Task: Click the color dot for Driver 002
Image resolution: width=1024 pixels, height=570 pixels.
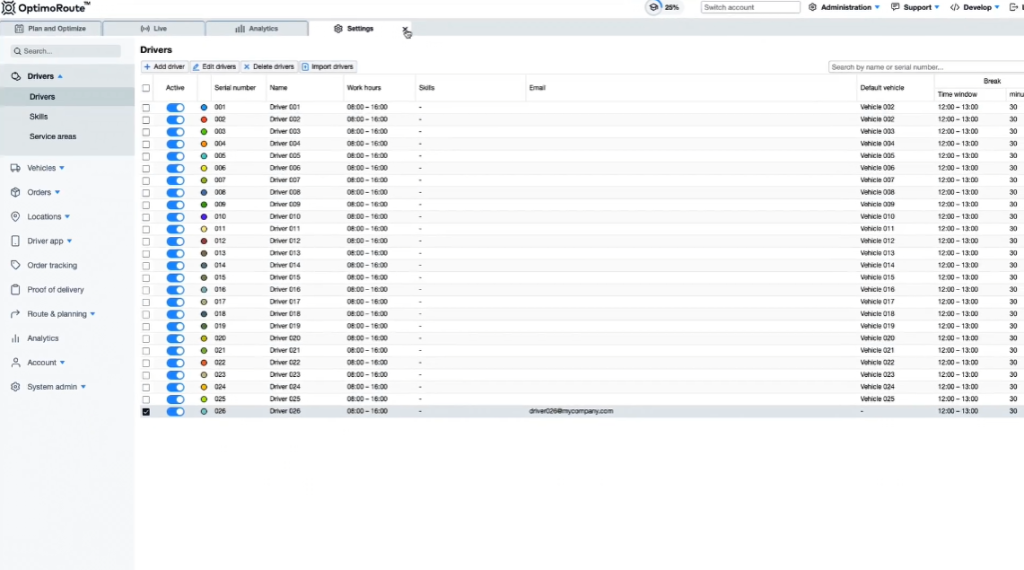Action: 204,119
